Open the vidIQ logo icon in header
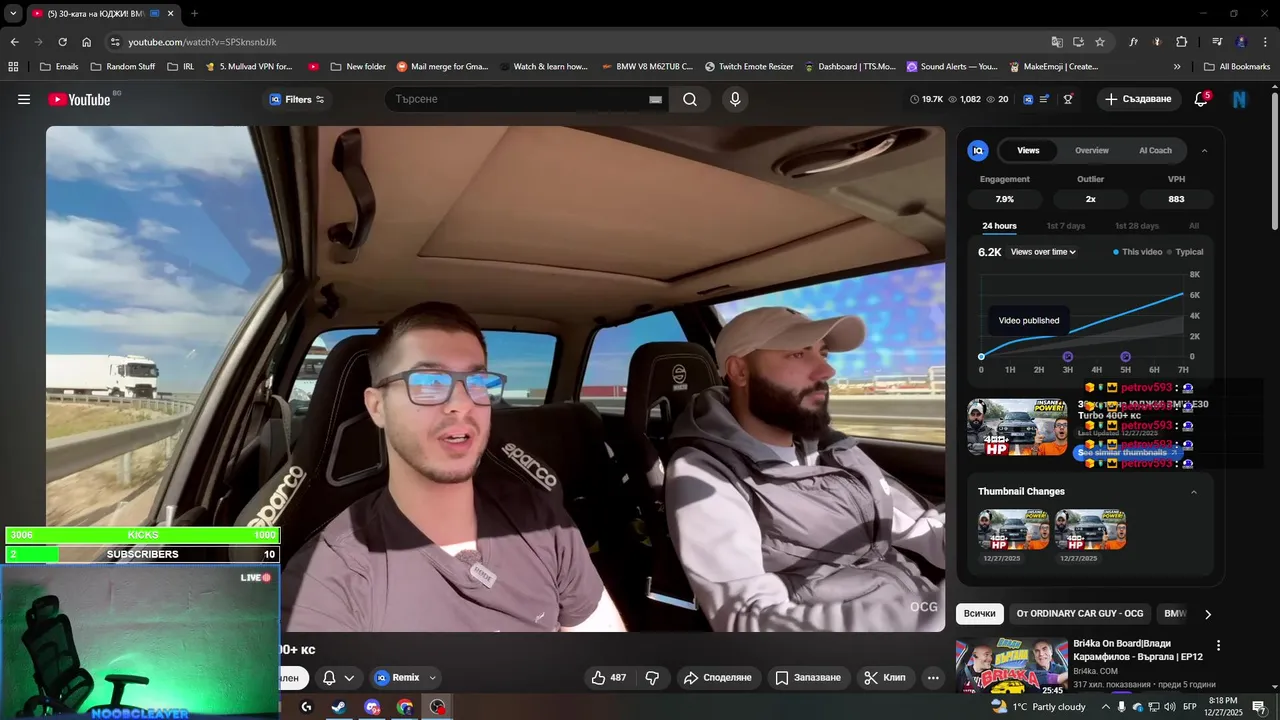The width and height of the screenshot is (1280, 720). 1028,99
